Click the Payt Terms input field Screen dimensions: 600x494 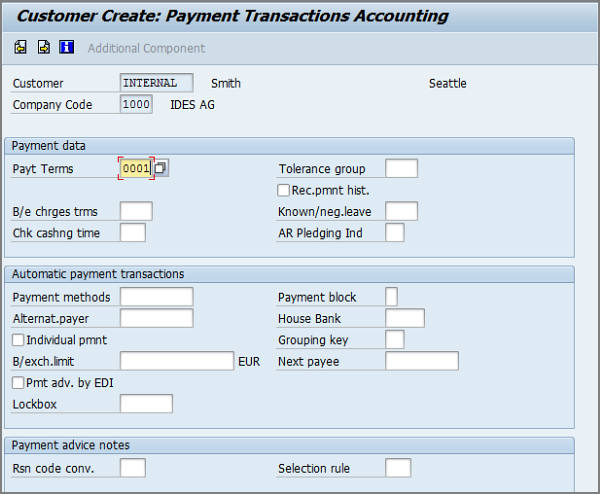click(x=134, y=169)
